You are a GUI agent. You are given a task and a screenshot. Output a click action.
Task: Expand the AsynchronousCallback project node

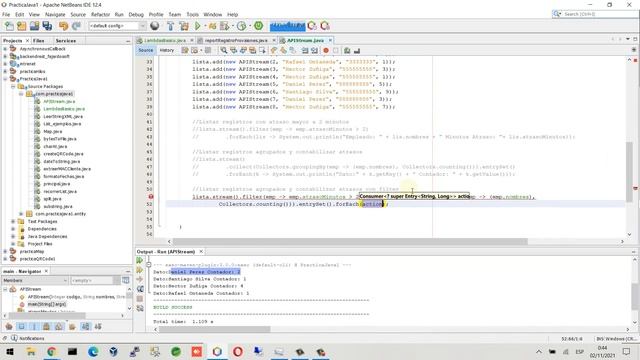(5, 49)
